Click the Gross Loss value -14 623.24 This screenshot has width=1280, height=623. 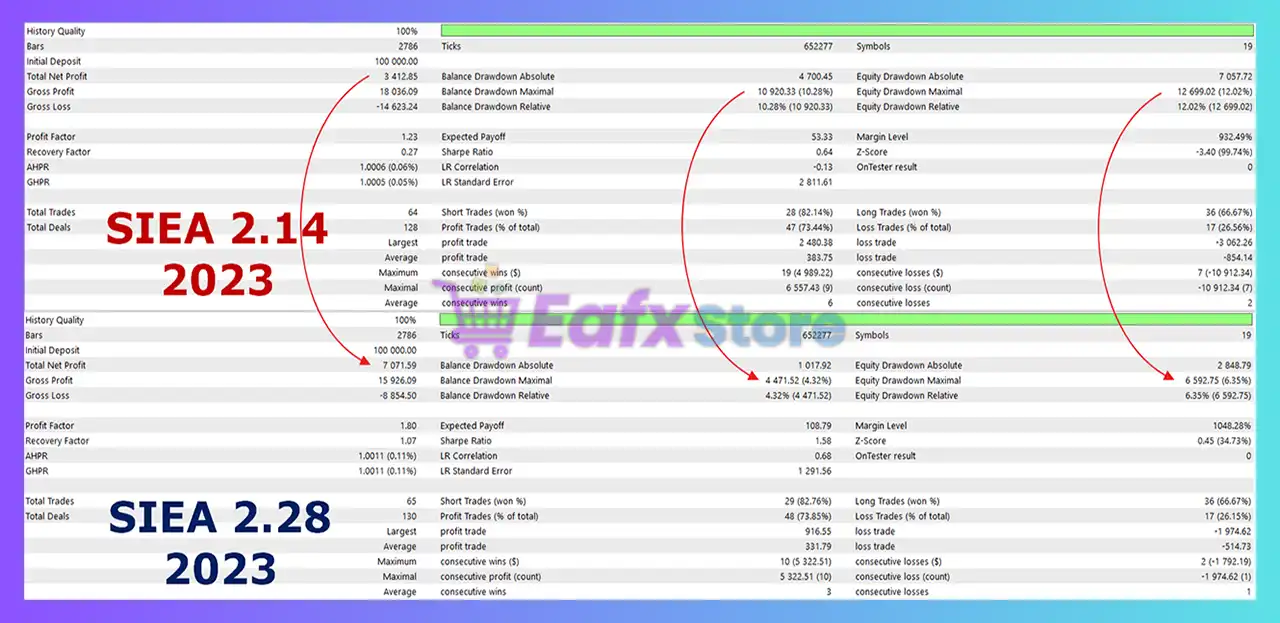click(x=391, y=106)
